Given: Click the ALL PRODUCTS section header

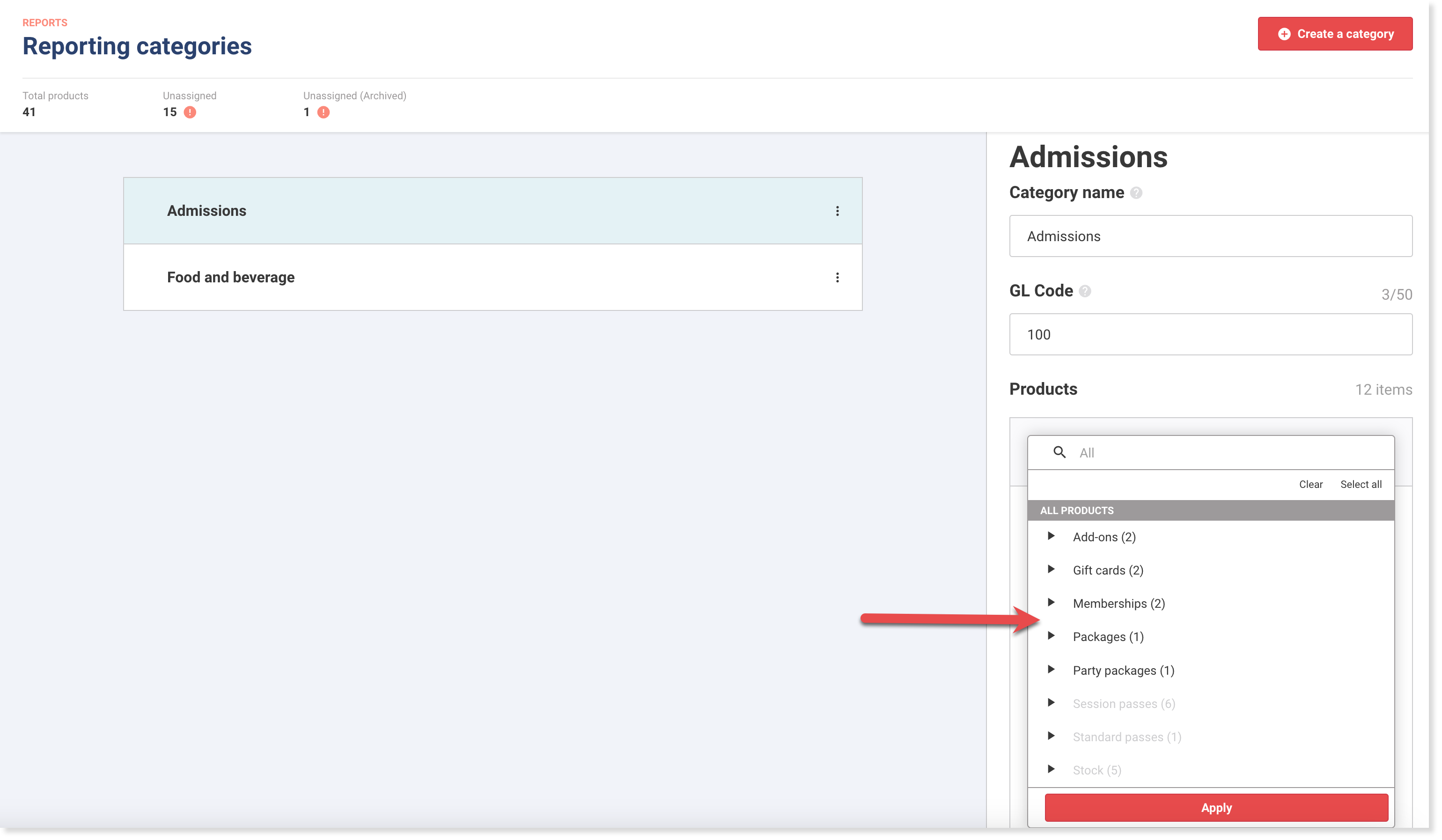Looking at the screenshot, I should 1211,510.
